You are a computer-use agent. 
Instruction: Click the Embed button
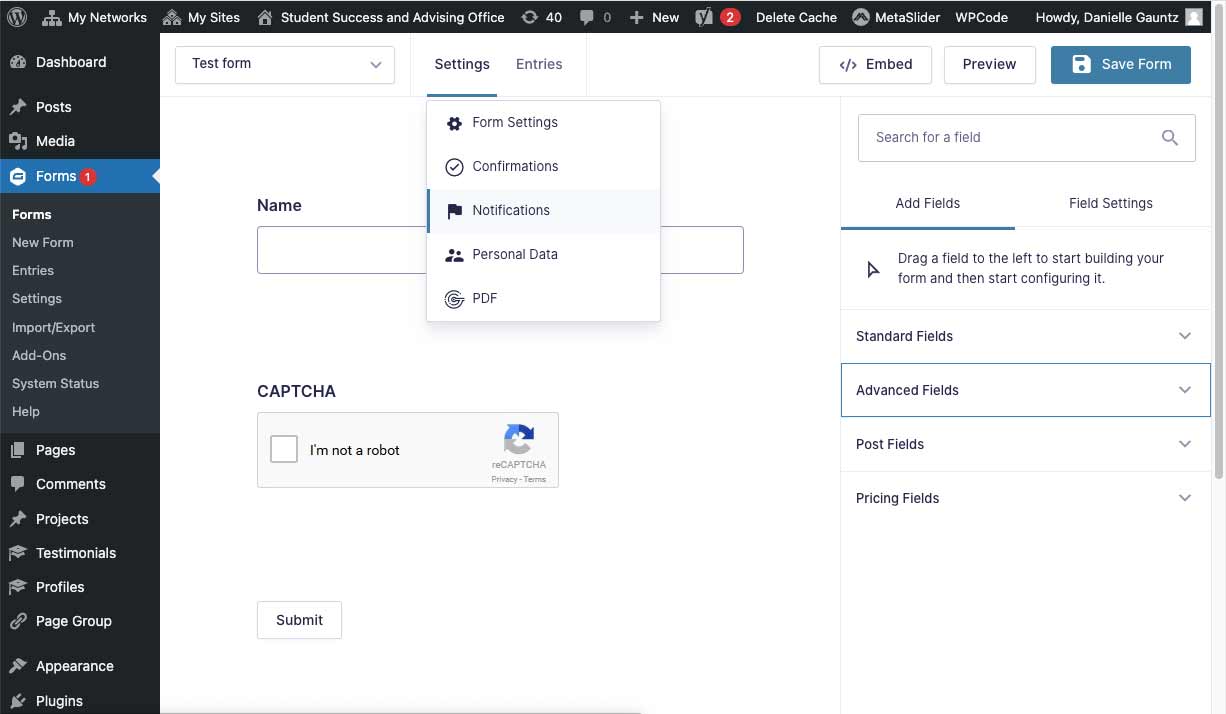875,64
